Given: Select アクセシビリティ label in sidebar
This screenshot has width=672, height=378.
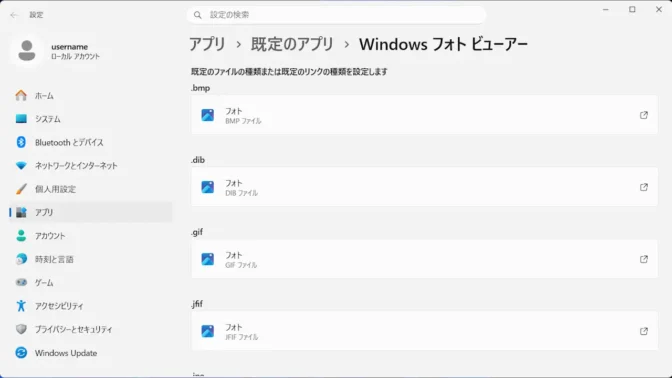Looking at the screenshot, I should 59,306.
